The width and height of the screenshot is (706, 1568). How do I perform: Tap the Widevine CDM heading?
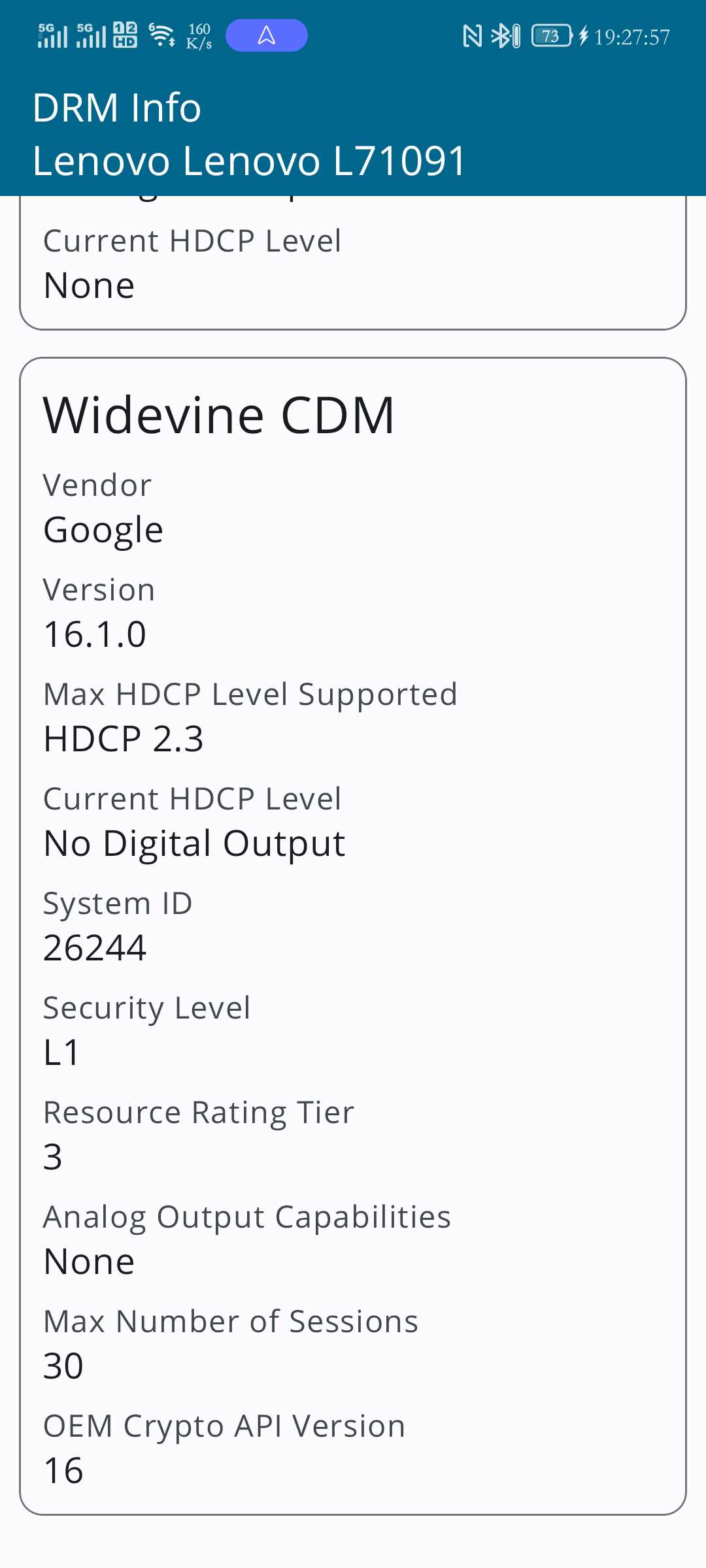coord(219,416)
